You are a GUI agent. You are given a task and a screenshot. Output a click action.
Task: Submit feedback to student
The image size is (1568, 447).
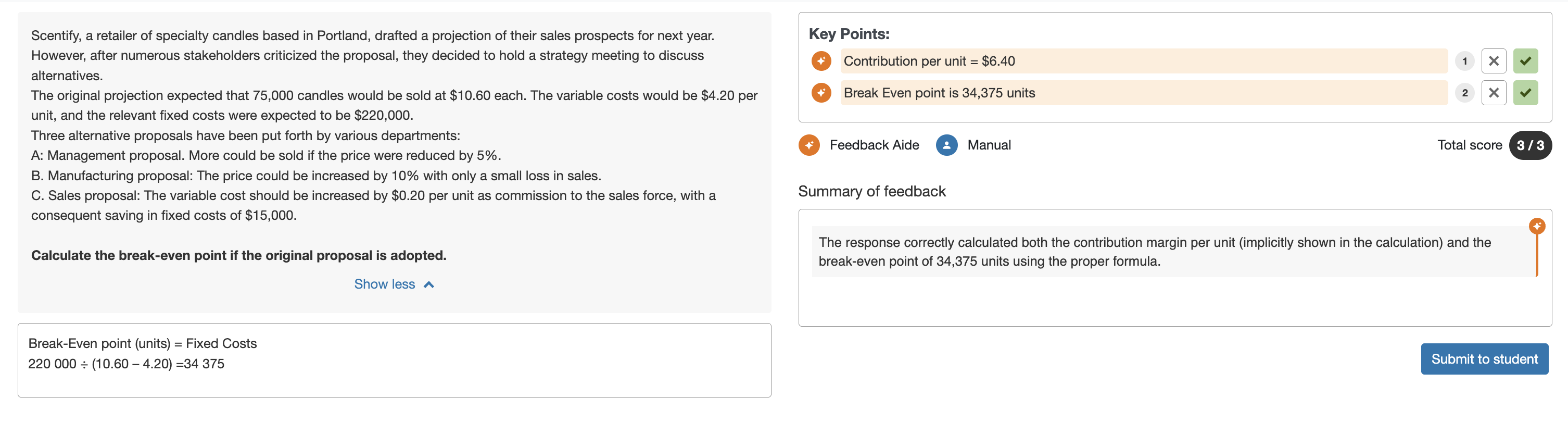coord(1485,359)
